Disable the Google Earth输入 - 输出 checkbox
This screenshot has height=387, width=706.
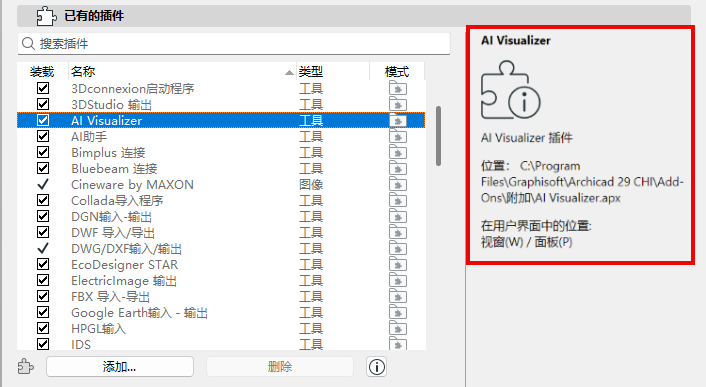tap(43, 312)
